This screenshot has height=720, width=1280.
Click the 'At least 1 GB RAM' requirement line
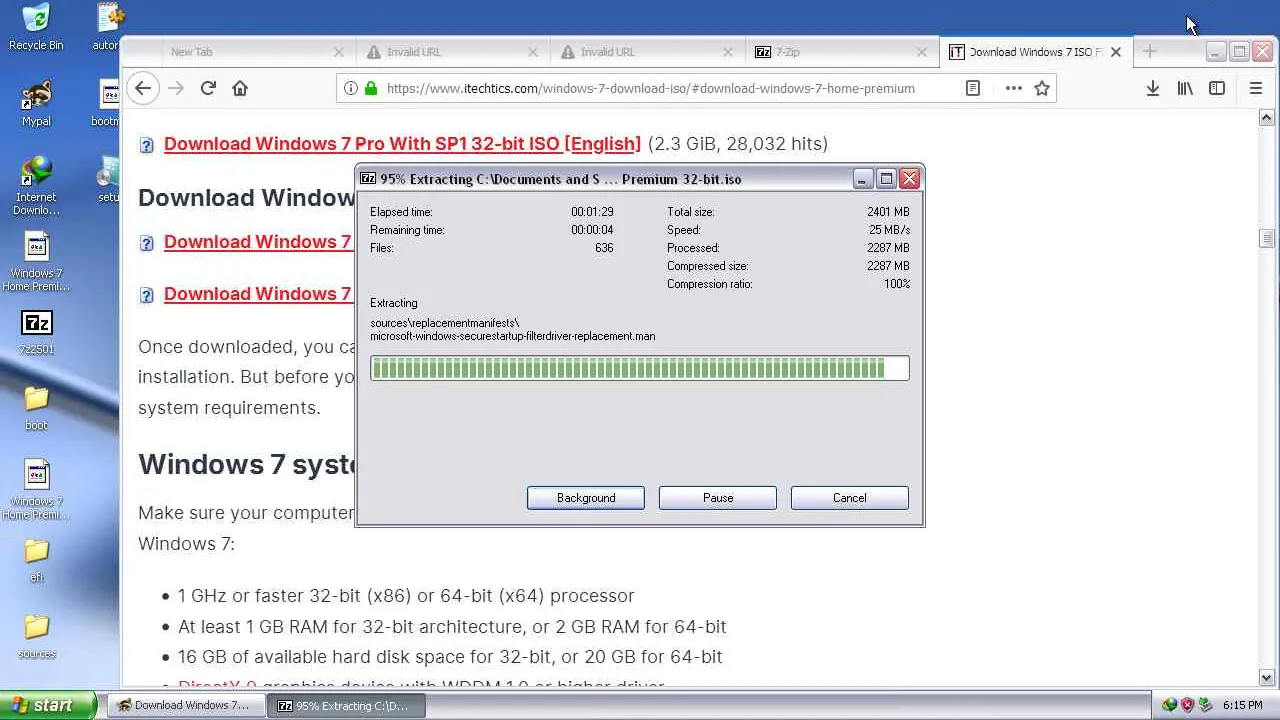pyautogui.click(x=452, y=627)
